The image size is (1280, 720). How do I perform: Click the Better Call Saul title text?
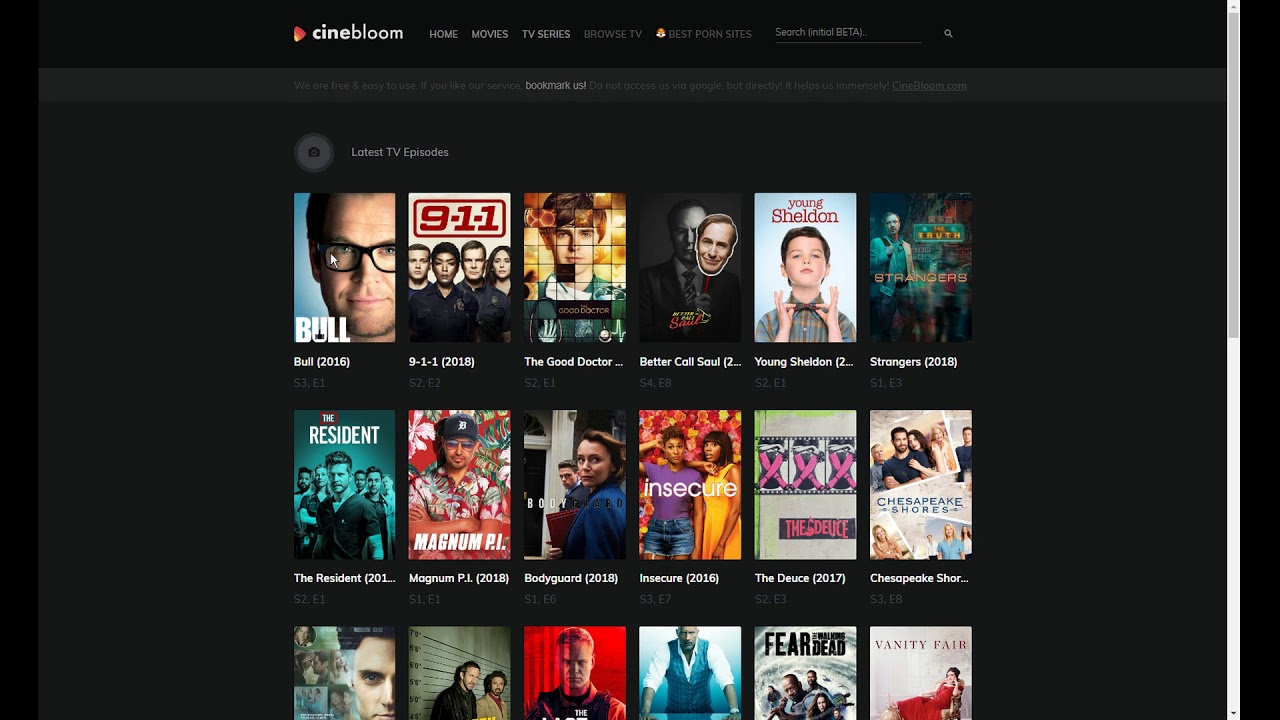pos(691,362)
